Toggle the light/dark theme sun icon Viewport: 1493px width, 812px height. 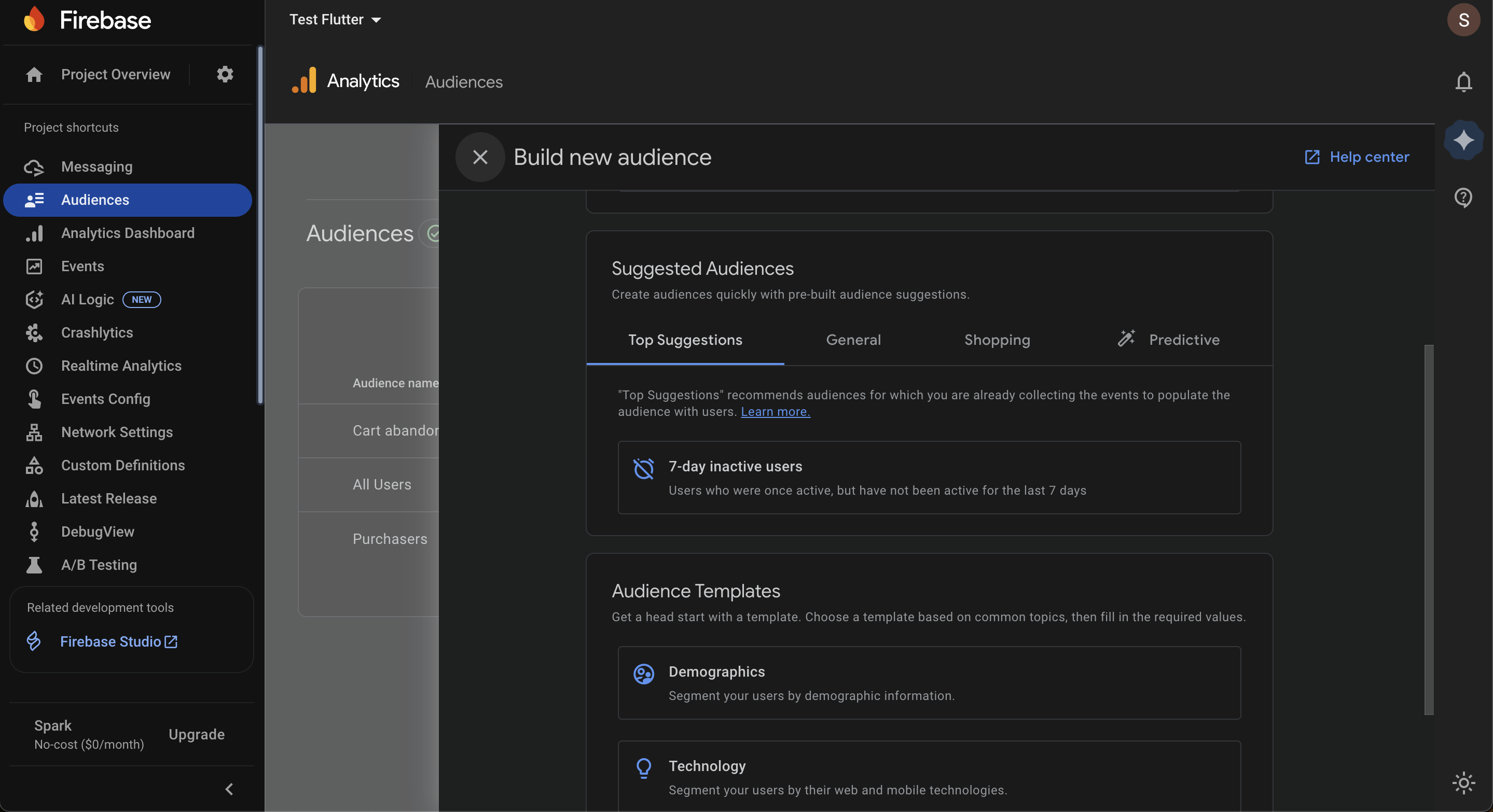(1463, 783)
